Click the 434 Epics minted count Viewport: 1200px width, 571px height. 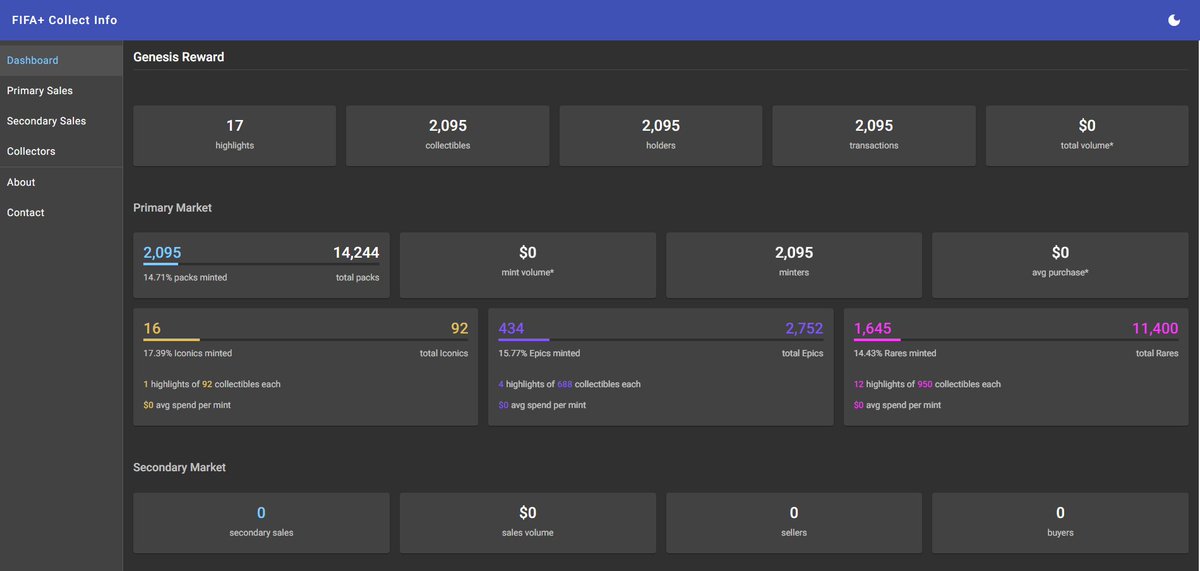coord(511,328)
